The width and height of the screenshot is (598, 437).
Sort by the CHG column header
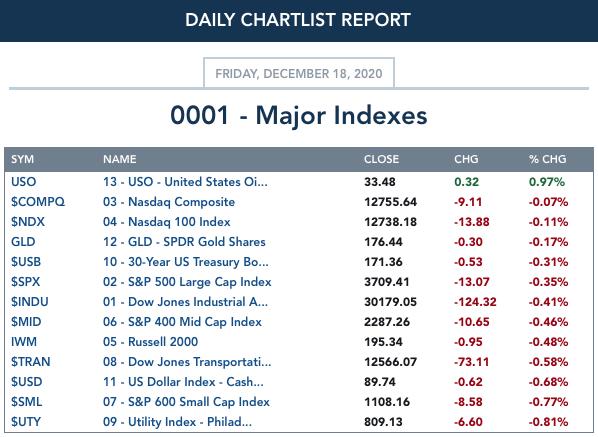tap(466, 159)
